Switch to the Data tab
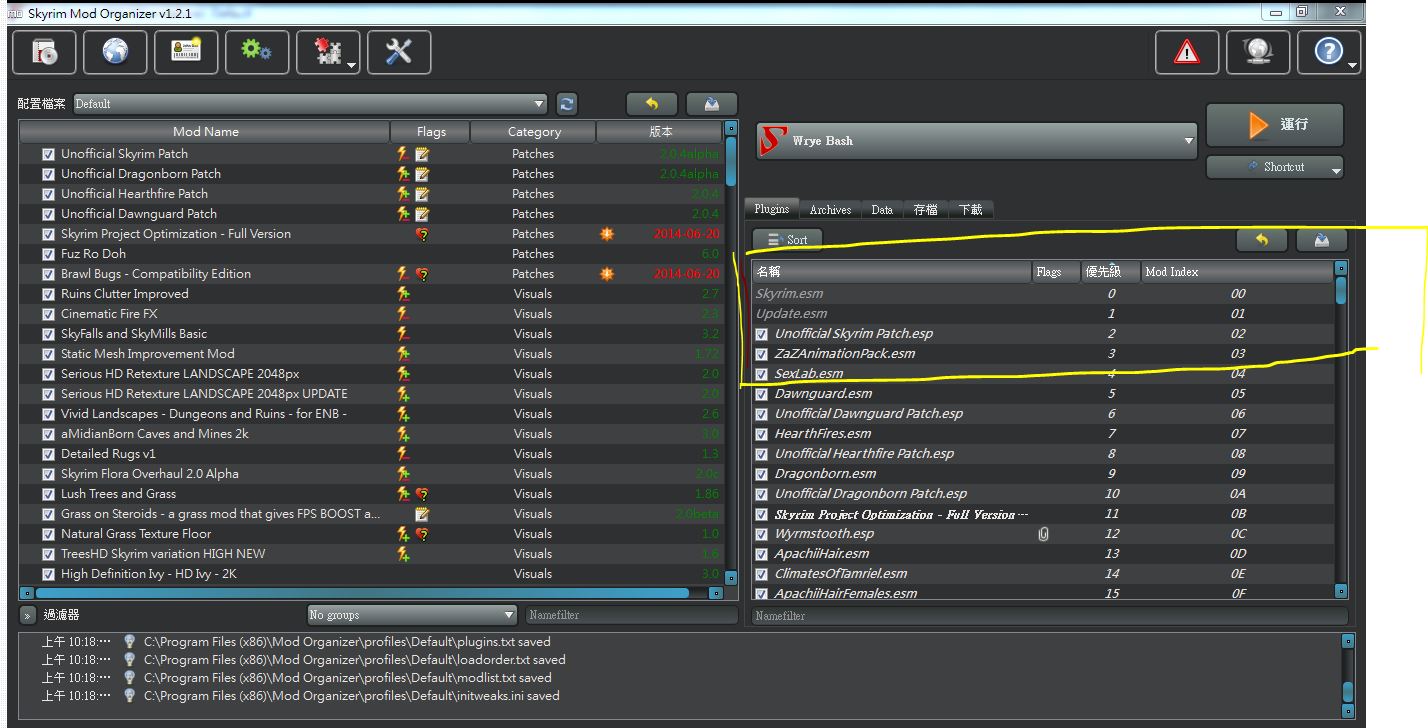 click(x=882, y=210)
